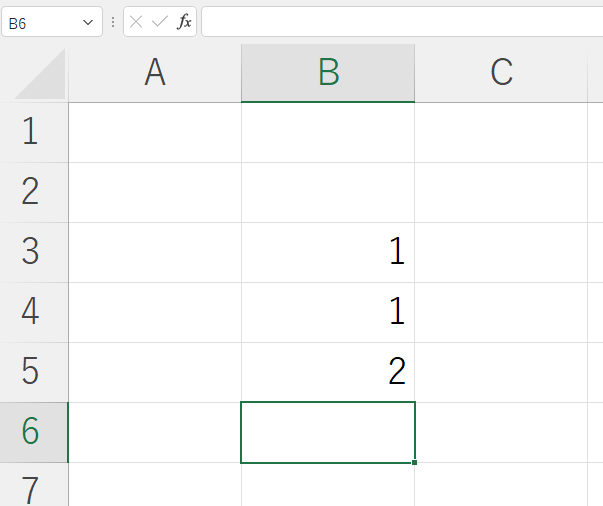Click the three-dot formula bar resize handle
The height and width of the screenshot is (506, 603).
pyautogui.click(x=113, y=22)
